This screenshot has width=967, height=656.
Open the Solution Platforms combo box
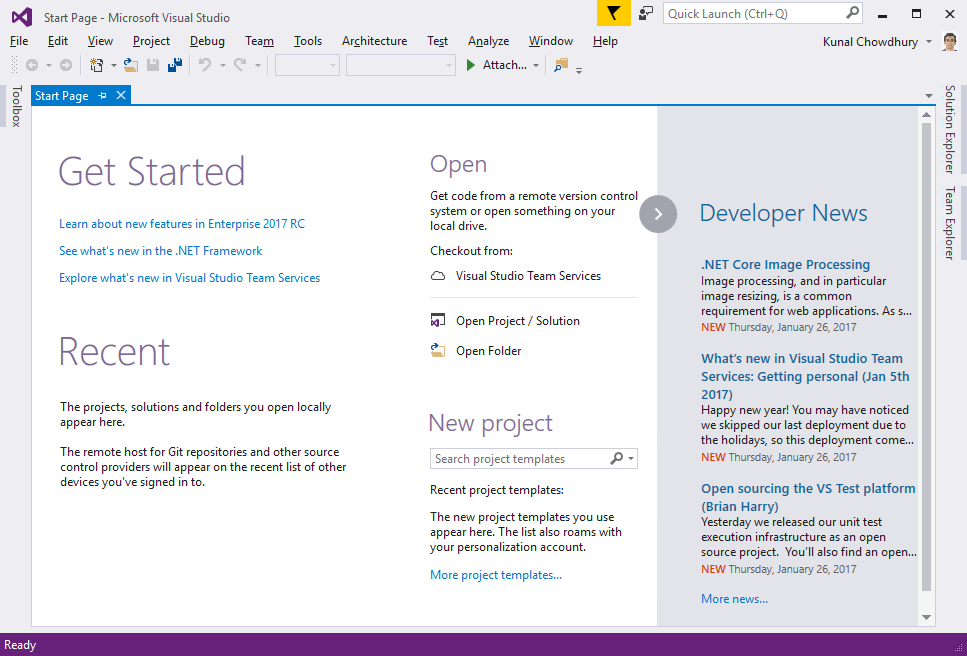coord(401,65)
